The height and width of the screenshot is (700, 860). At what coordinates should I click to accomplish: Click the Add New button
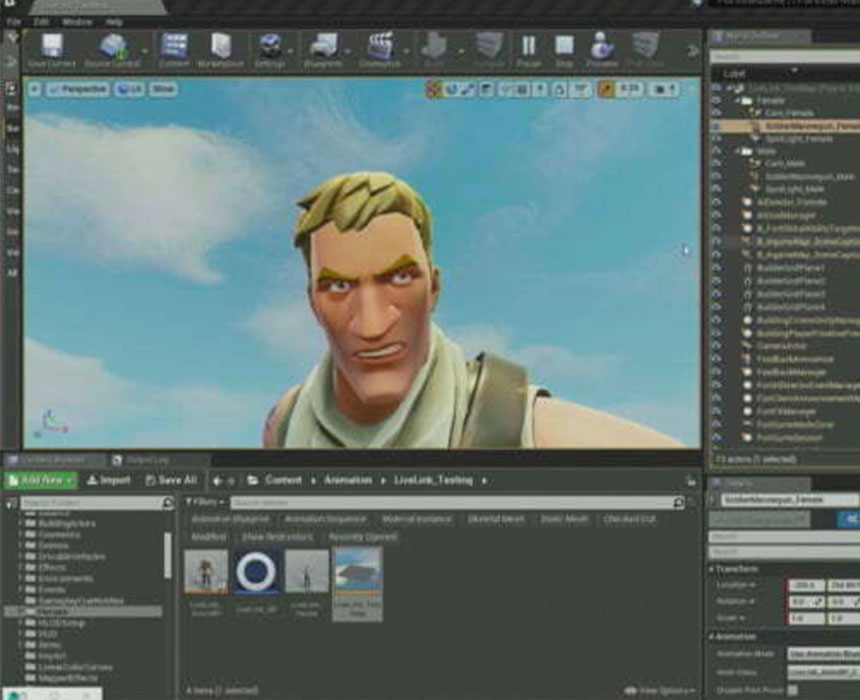(42, 481)
